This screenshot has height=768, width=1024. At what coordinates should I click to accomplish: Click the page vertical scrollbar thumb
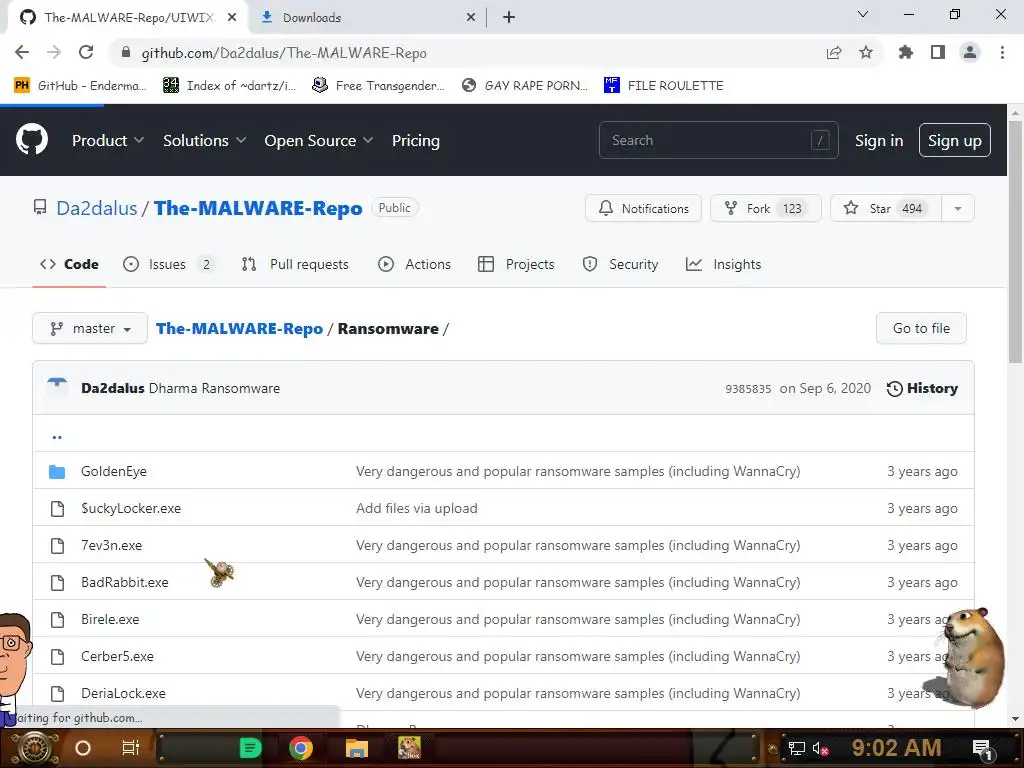coord(1015,242)
